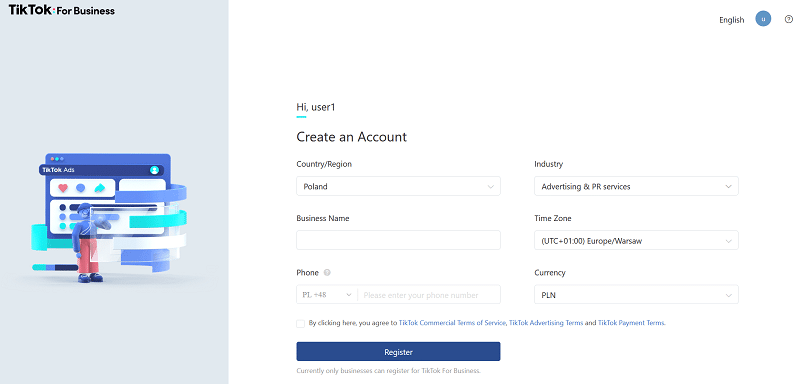
Task: Click the TikTok Ads illustration graphic
Action: [x=109, y=218]
